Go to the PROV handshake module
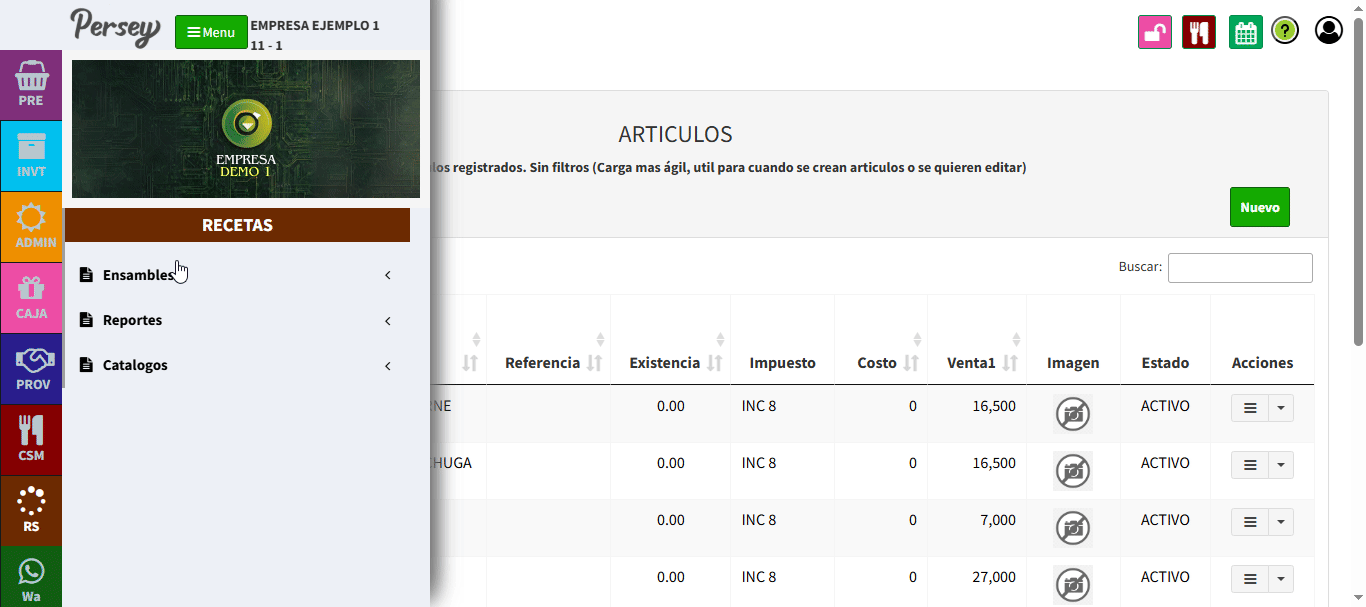This screenshot has width=1366, height=607. click(x=31, y=368)
